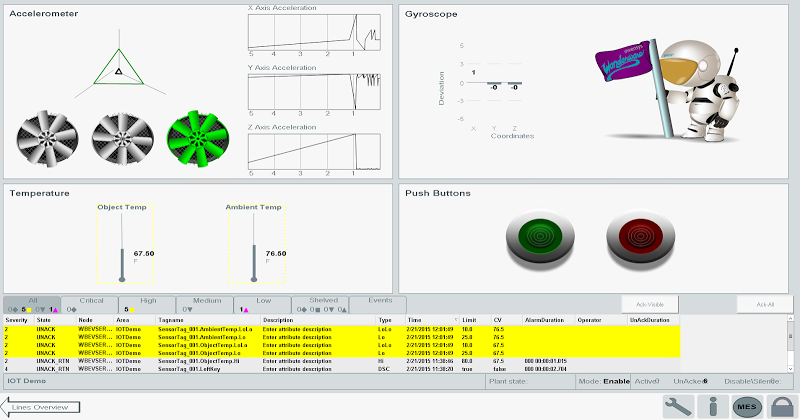Screen dimensions: 800x420
Task: Push the green round button
Action: pyautogui.click(x=540, y=237)
